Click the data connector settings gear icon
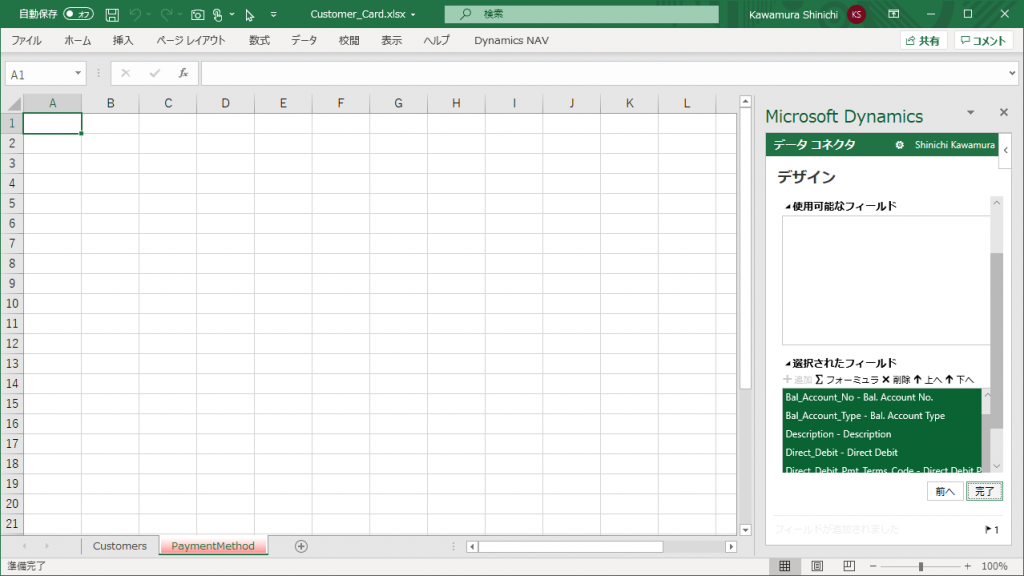The width and height of the screenshot is (1024, 576). tap(899, 145)
